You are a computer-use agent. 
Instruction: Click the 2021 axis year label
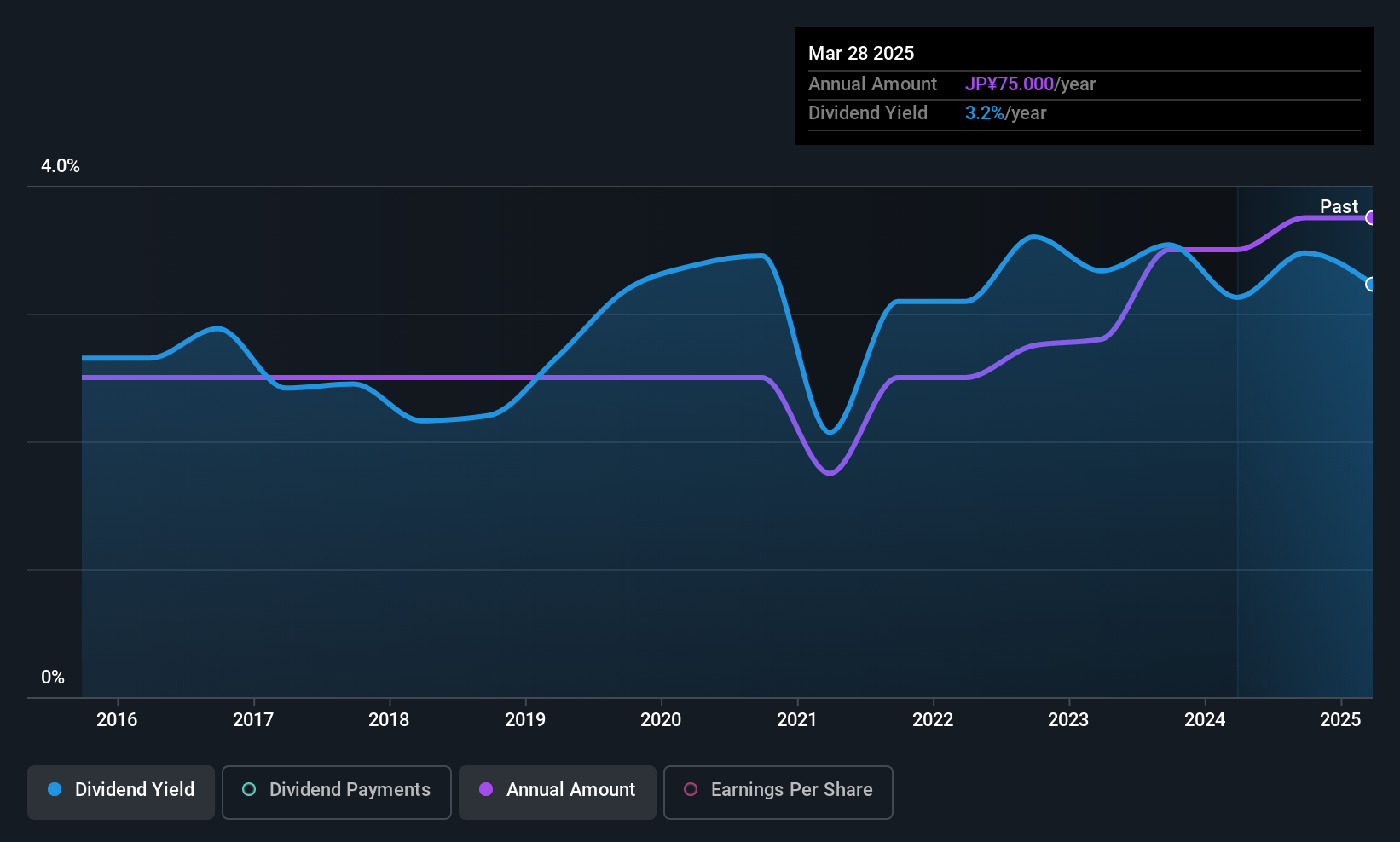pos(797,720)
